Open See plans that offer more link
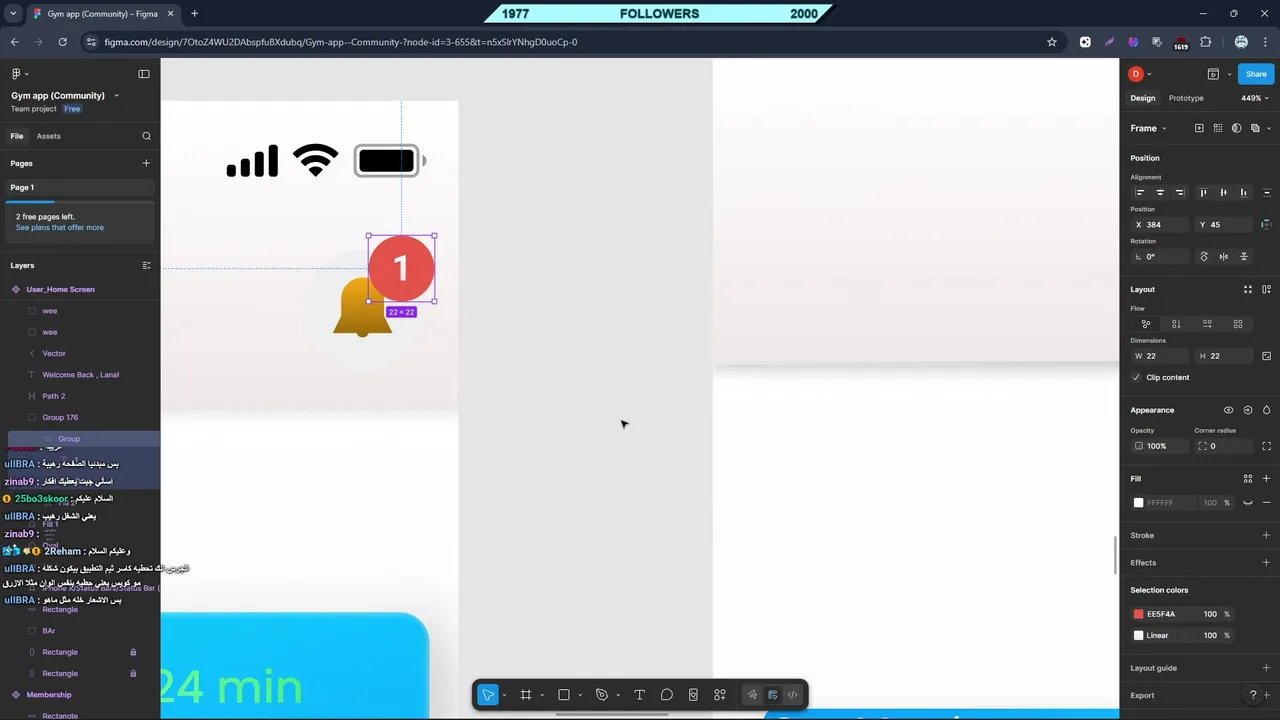 pos(59,228)
